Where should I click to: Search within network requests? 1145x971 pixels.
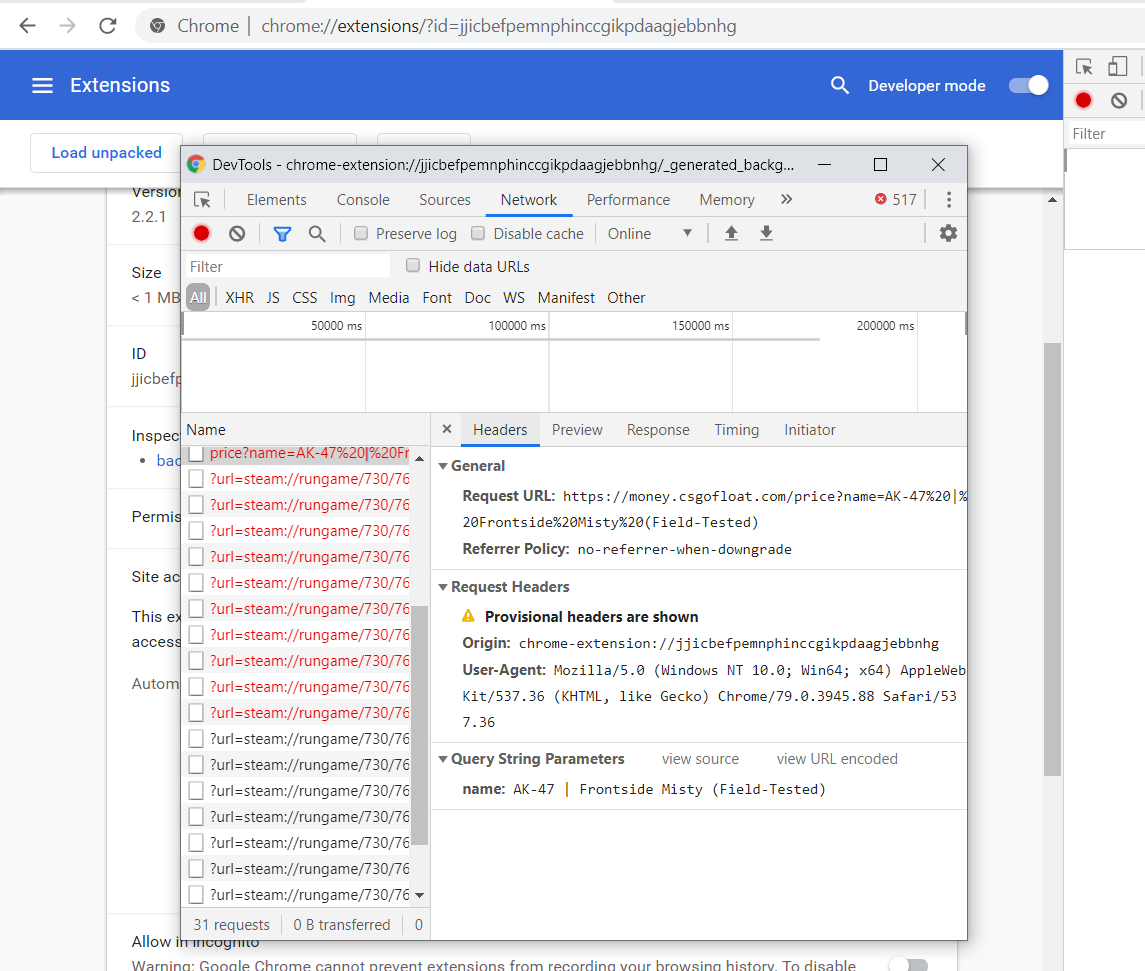[317, 233]
